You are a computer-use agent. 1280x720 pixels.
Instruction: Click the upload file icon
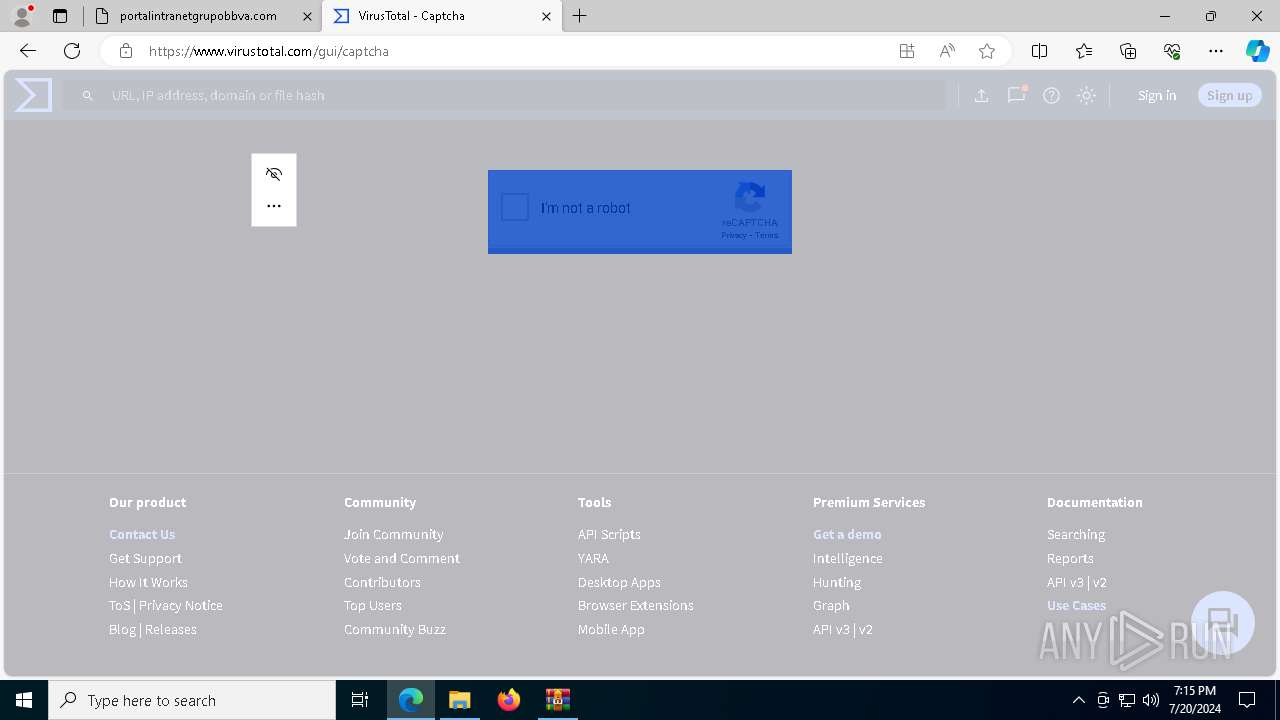(x=982, y=96)
